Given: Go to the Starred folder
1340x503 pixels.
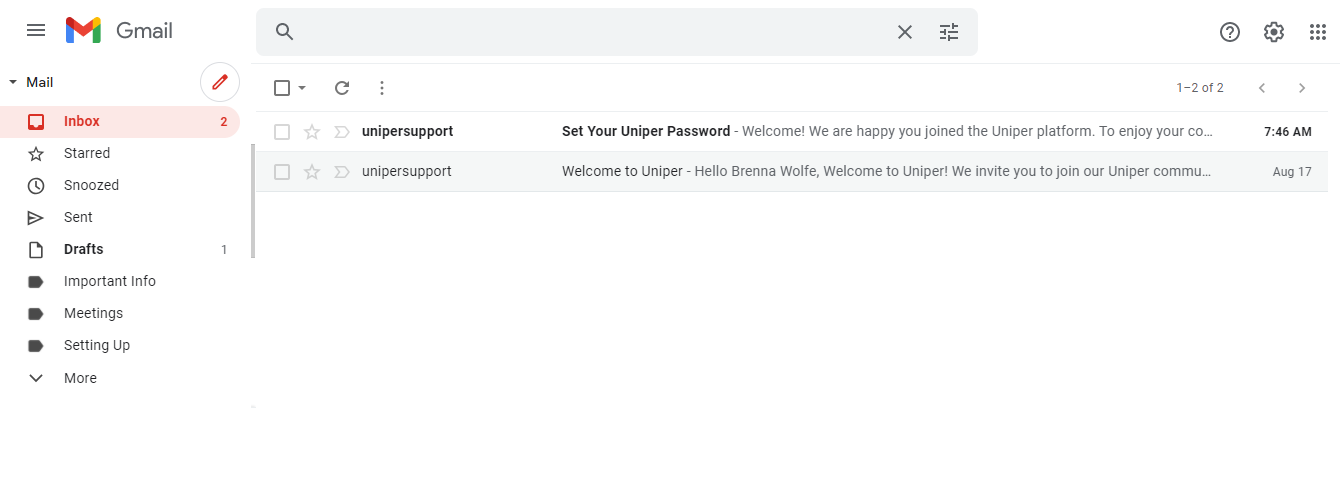Looking at the screenshot, I should pos(87,153).
